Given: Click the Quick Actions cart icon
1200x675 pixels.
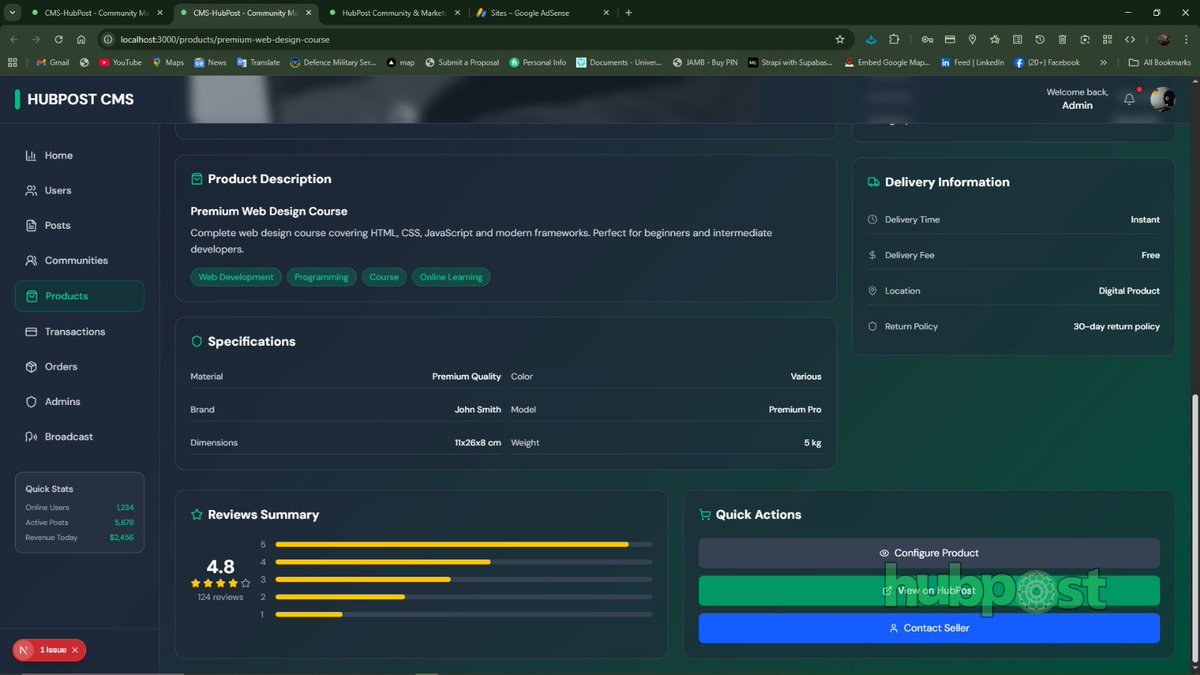Looking at the screenshot, I should [705, 514].
